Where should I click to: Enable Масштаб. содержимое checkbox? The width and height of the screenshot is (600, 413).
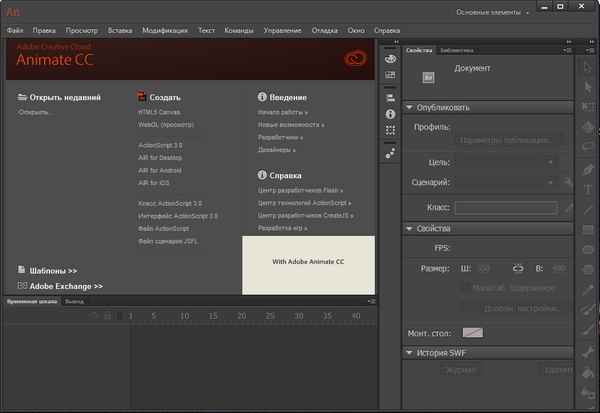465,287
